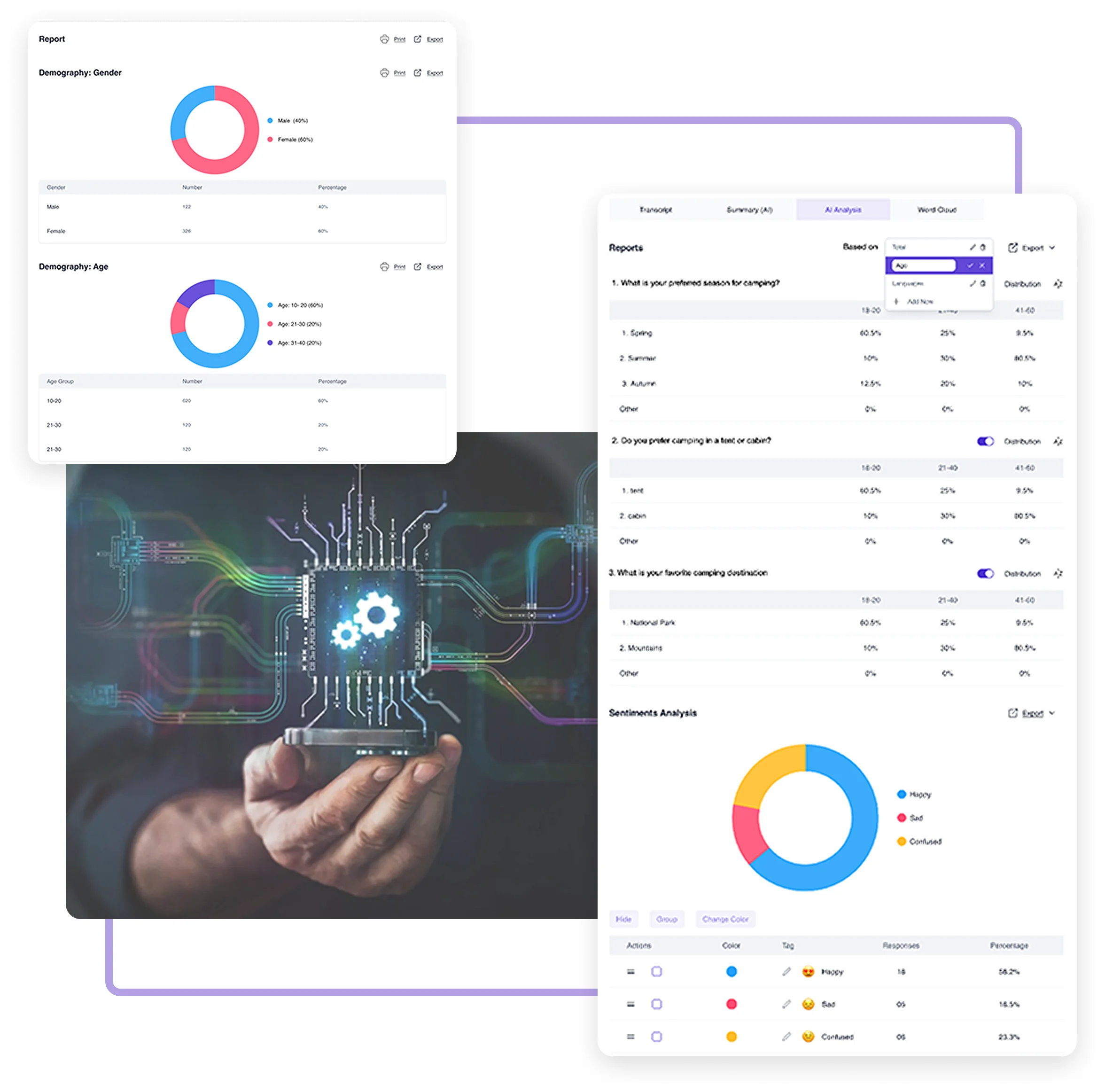The image size is (1105, 1092).
Task: Click the pencil icon next to the Happy tag
Action: point(787,971)
